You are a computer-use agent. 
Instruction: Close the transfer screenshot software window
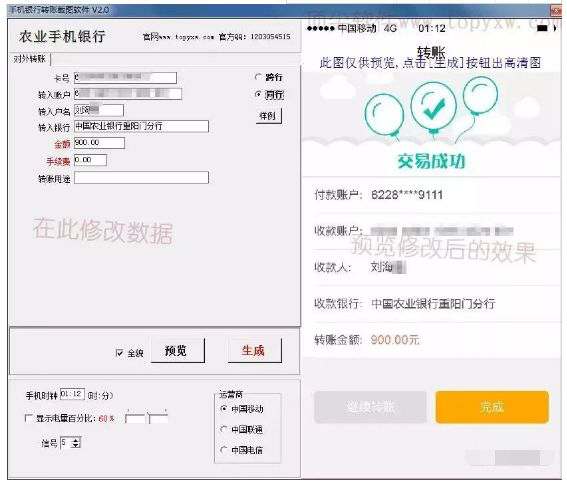[557, 10]
